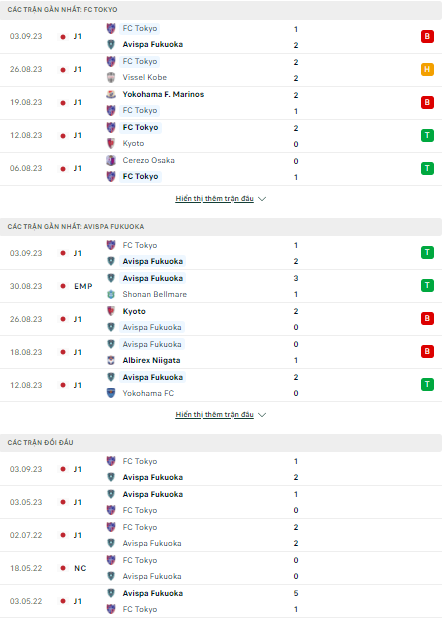Click the Vissel Kobe team crest
Viewport: 443px width, 621px height.
point(111,77)
